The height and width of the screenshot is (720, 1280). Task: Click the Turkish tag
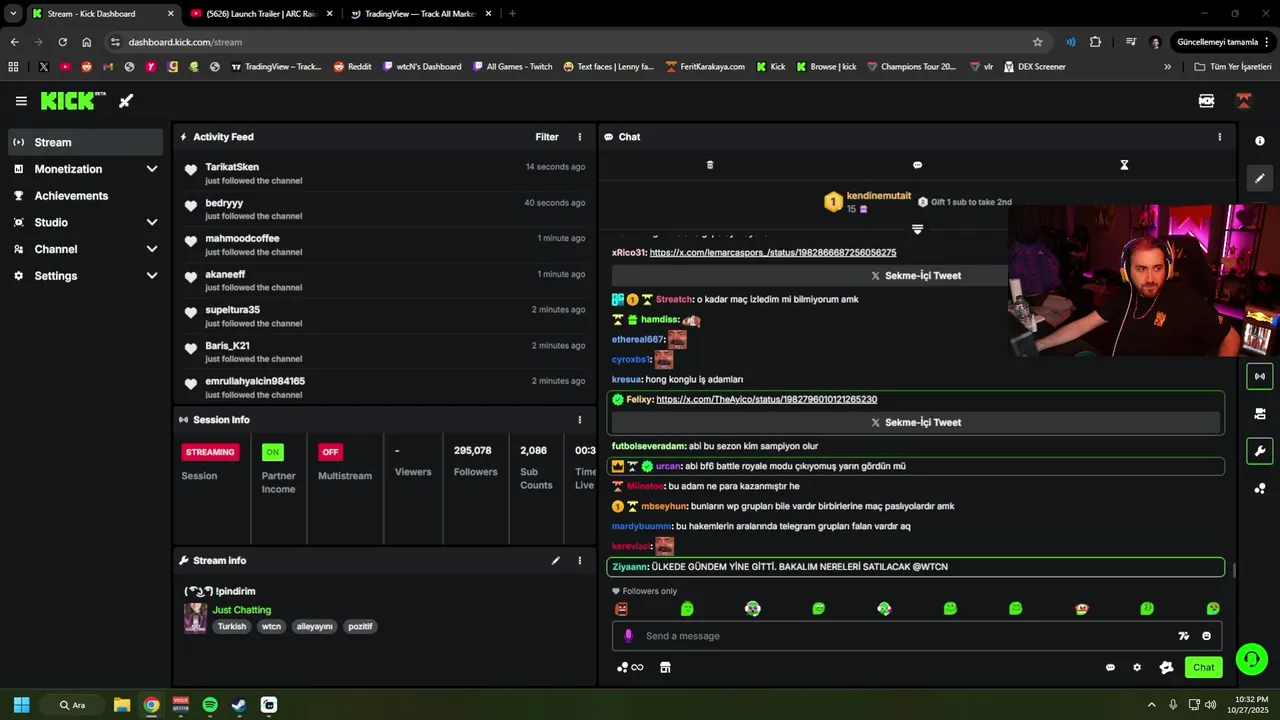pos(232,627)
